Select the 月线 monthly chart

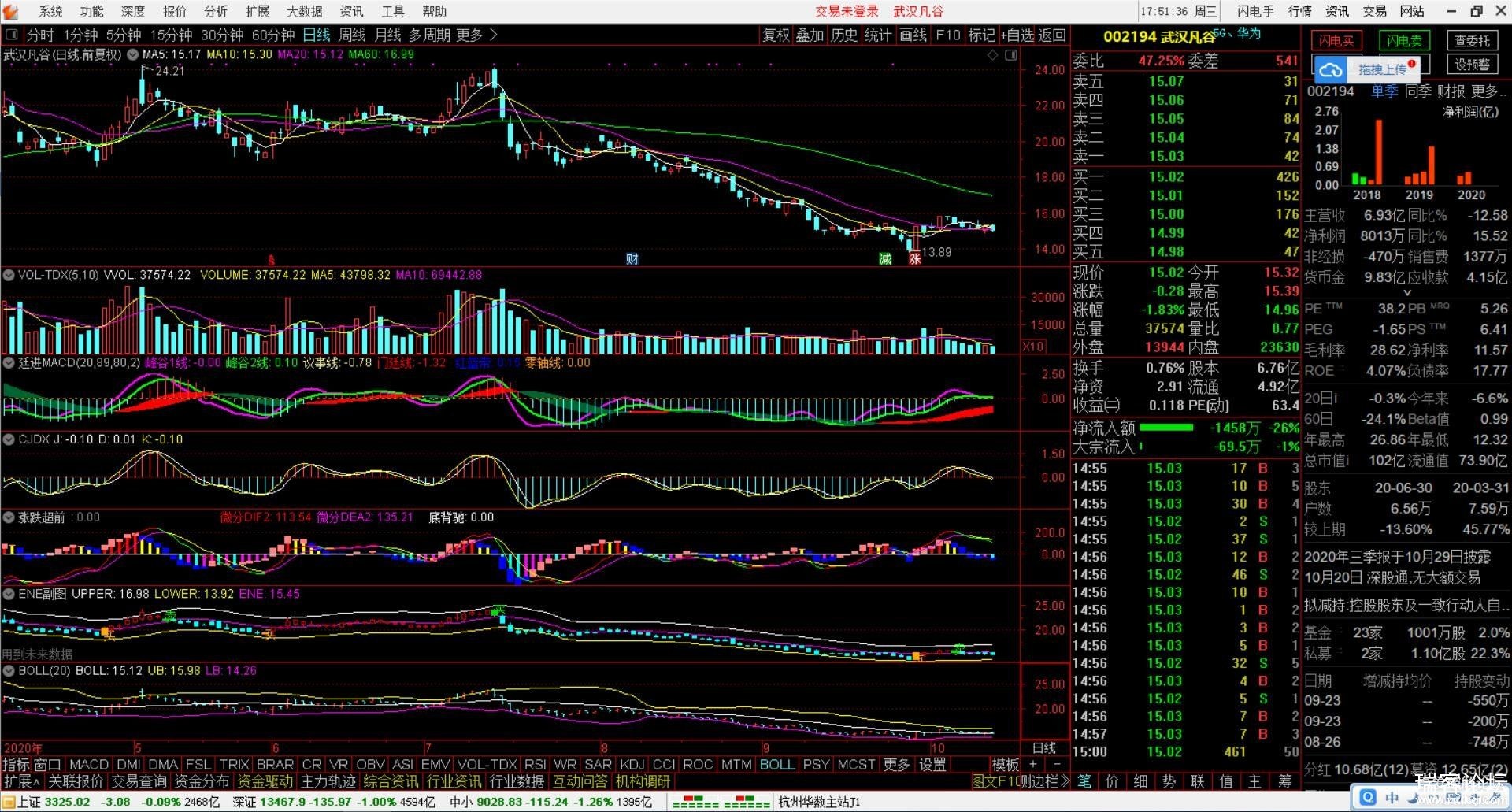tap(387, 35)
